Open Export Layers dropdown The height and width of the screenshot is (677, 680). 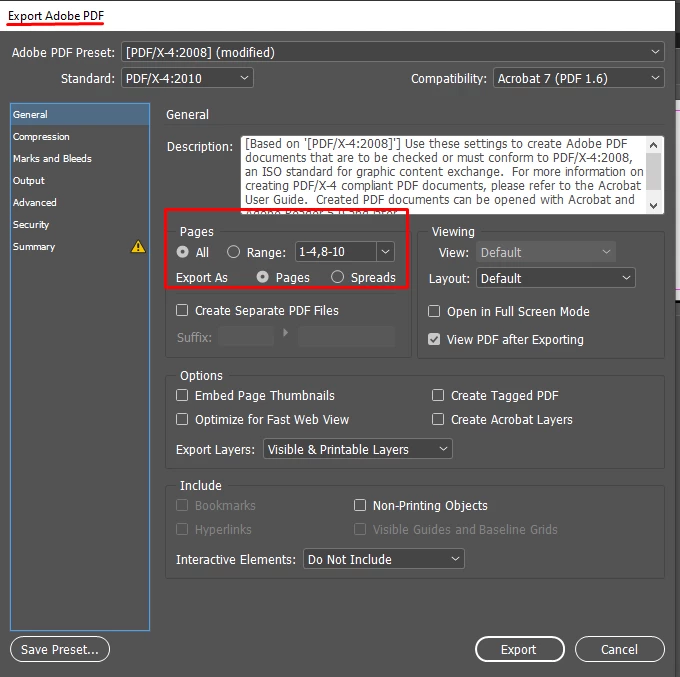click(358, 449)
